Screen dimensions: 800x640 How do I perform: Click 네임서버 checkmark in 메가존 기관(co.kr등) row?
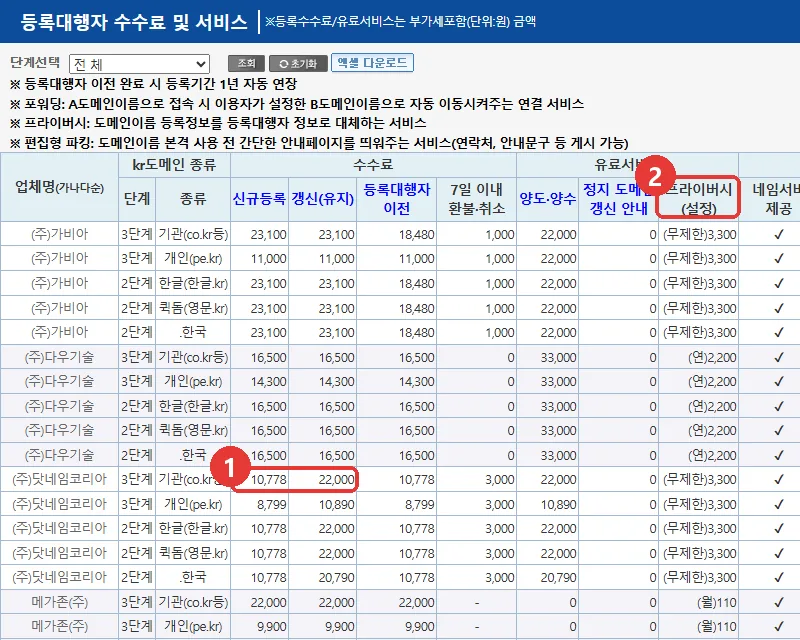(778, 602)
